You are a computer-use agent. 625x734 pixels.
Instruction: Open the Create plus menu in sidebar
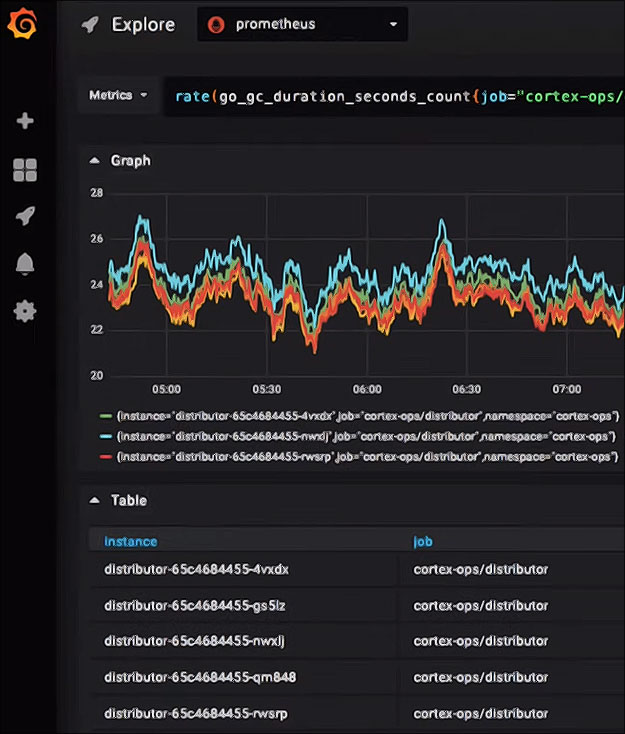pyautogui.click(x=25, y=121)
